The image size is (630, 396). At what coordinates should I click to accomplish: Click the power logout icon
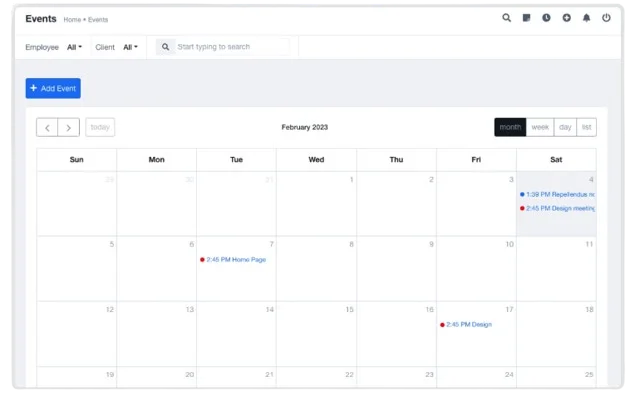coord(606,18)
